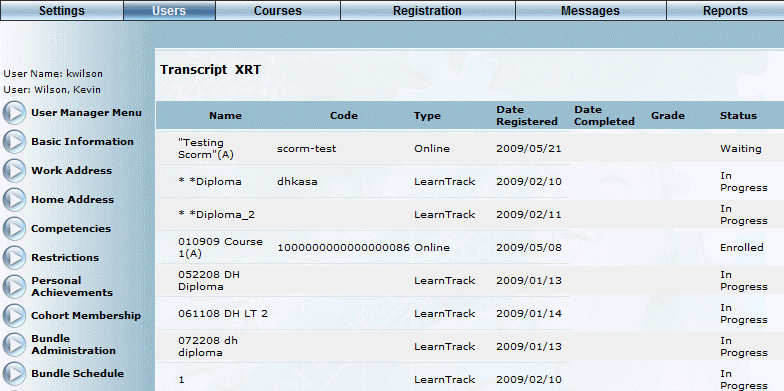Click the arrow icon beside Home Address
The width and height of the screenshot is (784, 391).
tap(14, 200)
